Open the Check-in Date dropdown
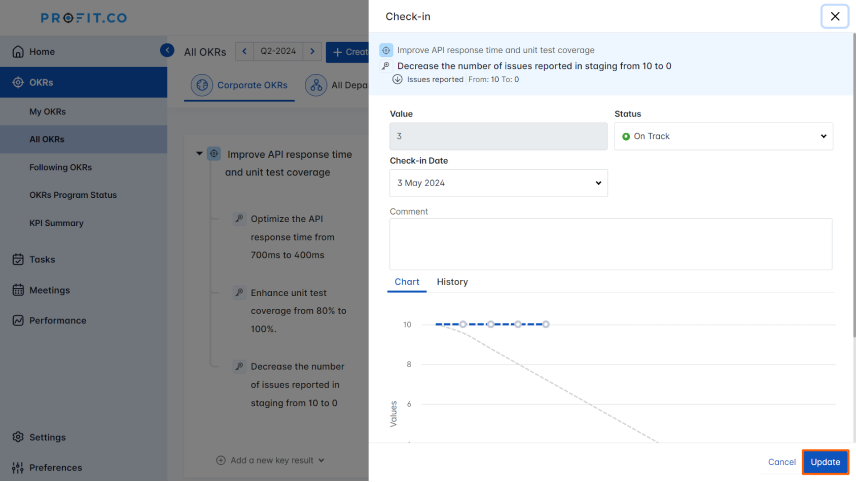 click(x=498, y=183)
